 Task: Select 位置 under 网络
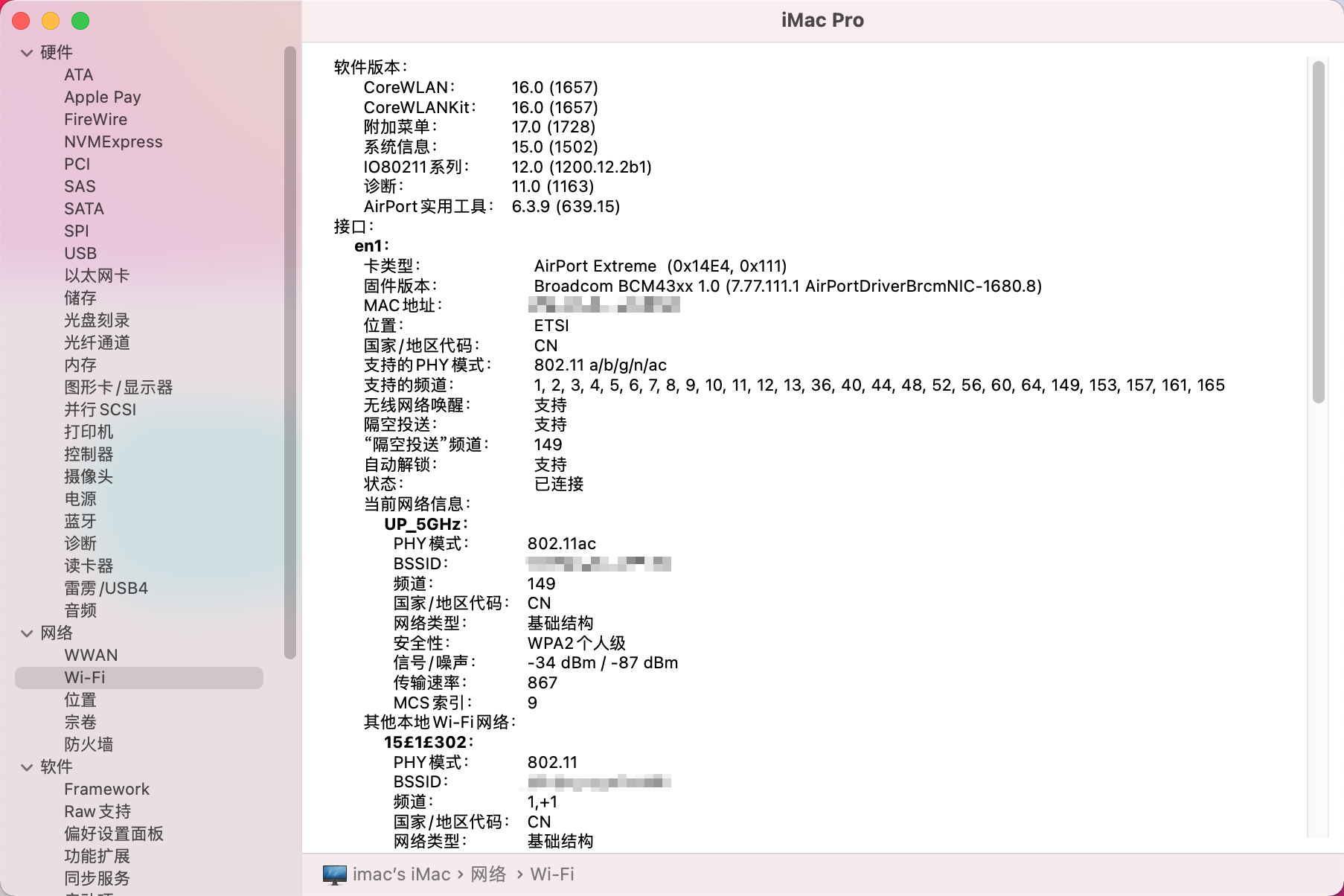pos(80,700)
